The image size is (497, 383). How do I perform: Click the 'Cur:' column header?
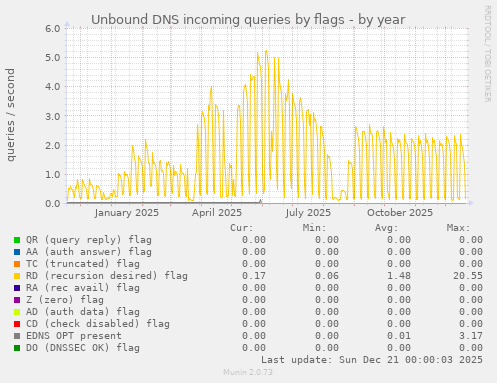pyautogui.click(x=242, y=228)
